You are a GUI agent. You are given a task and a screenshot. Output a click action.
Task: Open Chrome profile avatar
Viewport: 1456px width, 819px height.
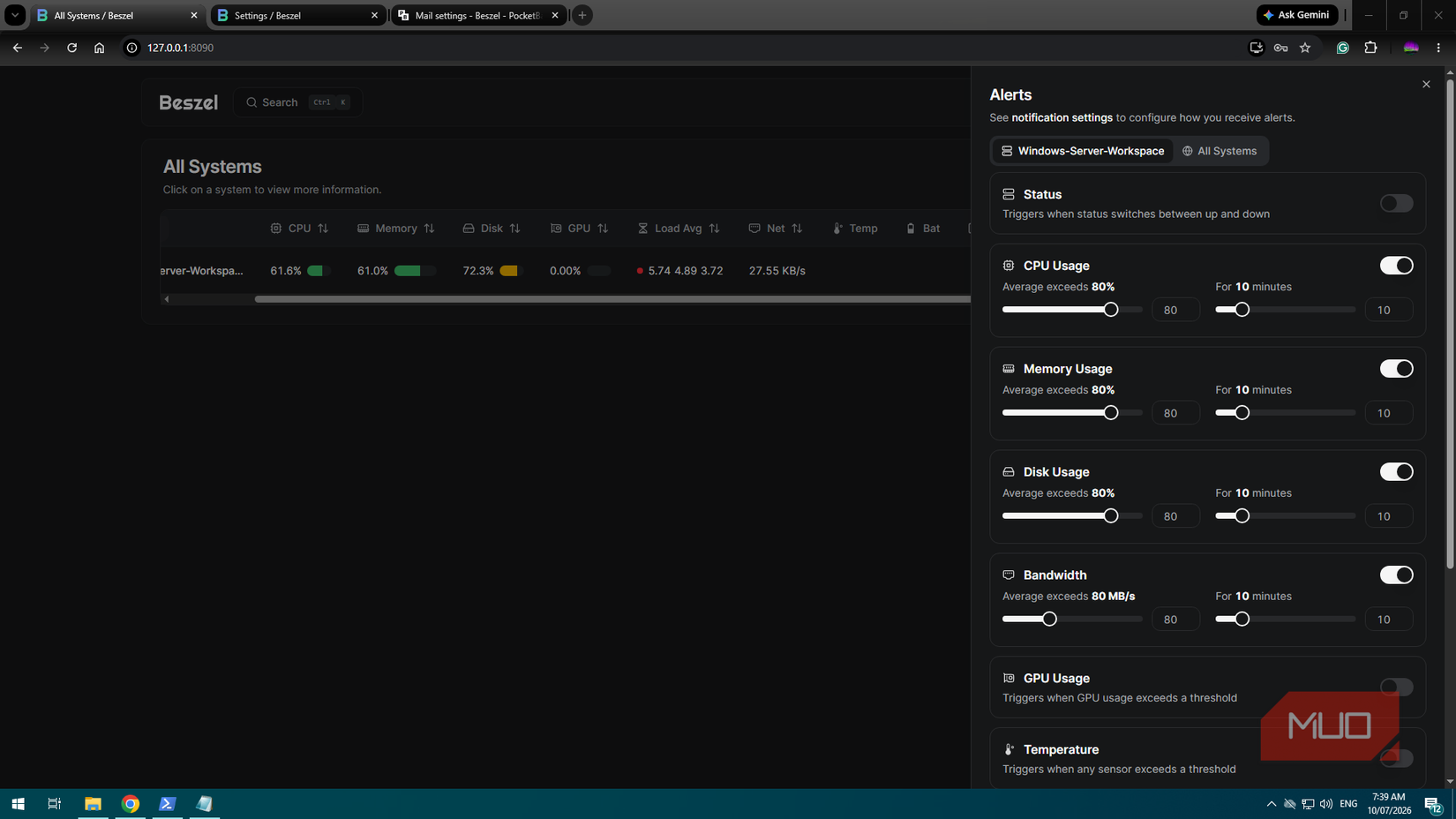pyautogui.click(x=1410, y=48)
